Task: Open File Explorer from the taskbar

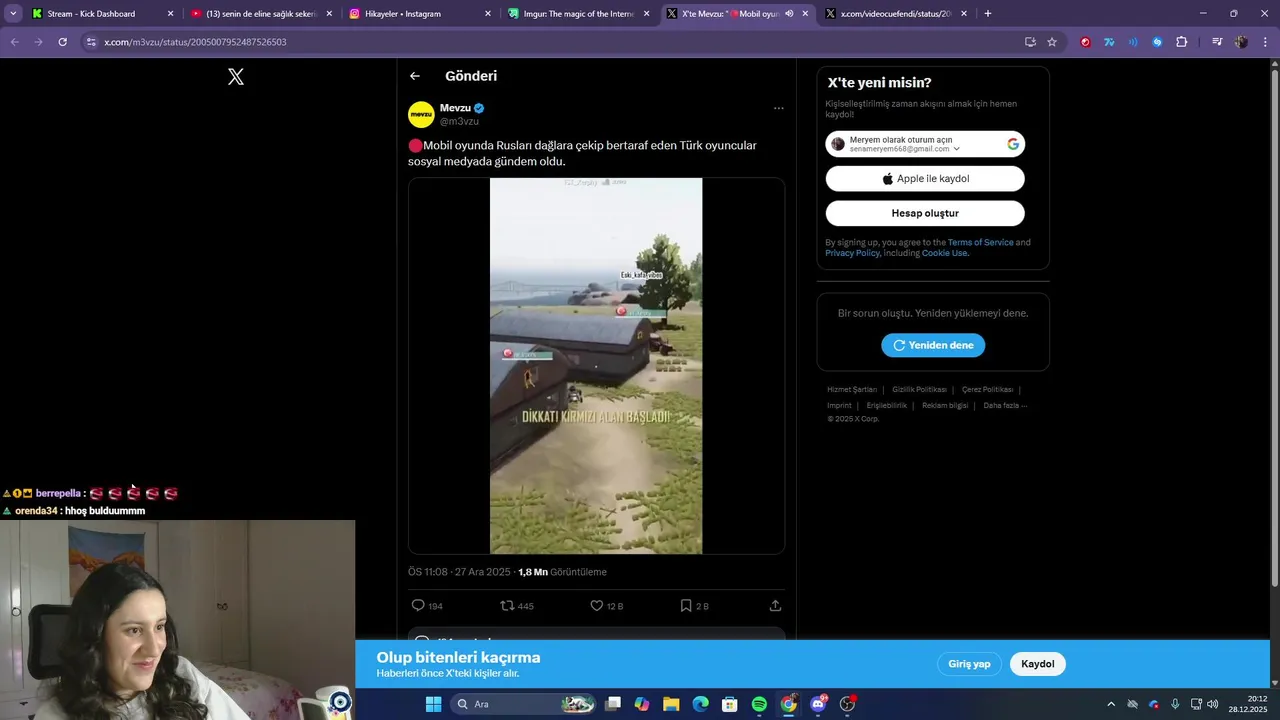Action: [671, 704]
